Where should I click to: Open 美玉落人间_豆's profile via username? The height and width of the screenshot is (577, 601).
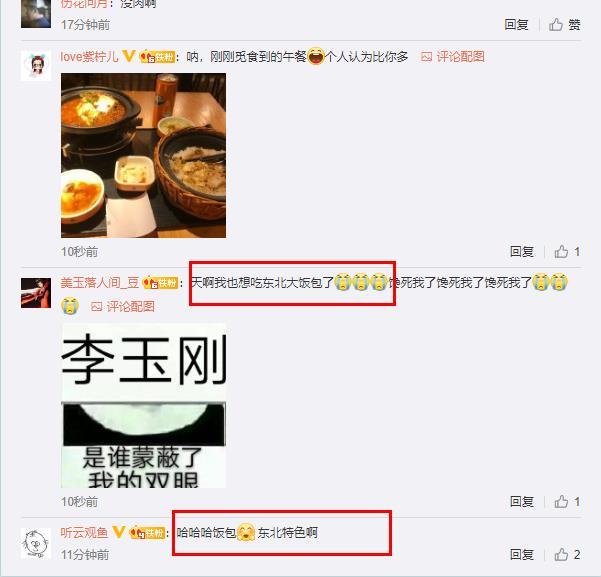100,283
